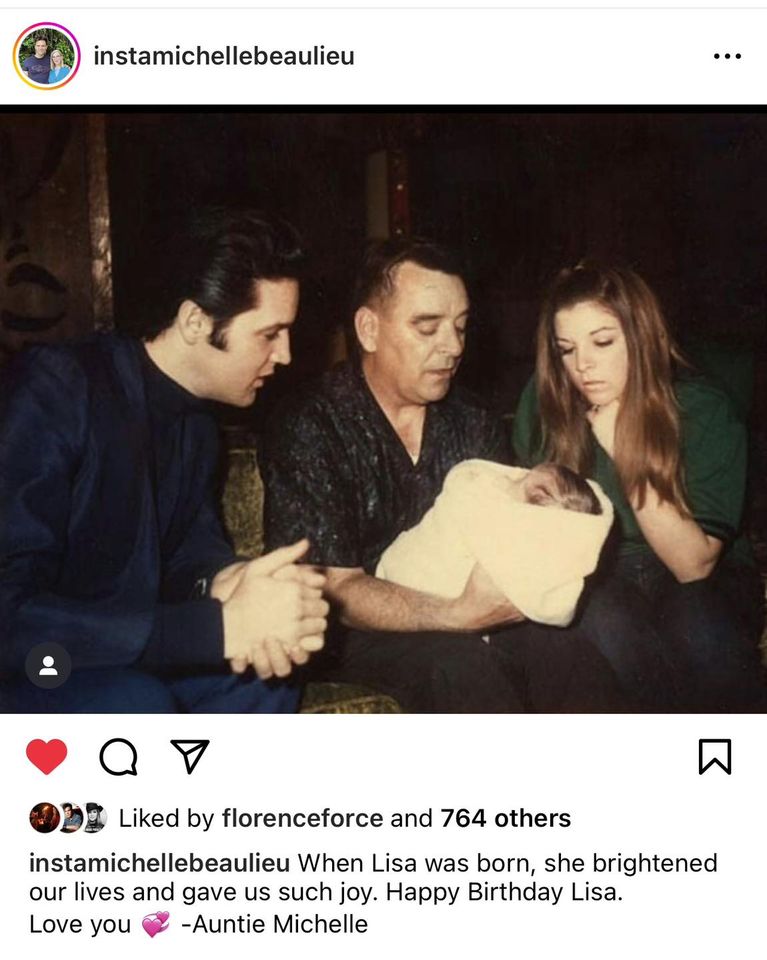
Task: Open the three-dot post options menu
Action: (x=727, y=56)
